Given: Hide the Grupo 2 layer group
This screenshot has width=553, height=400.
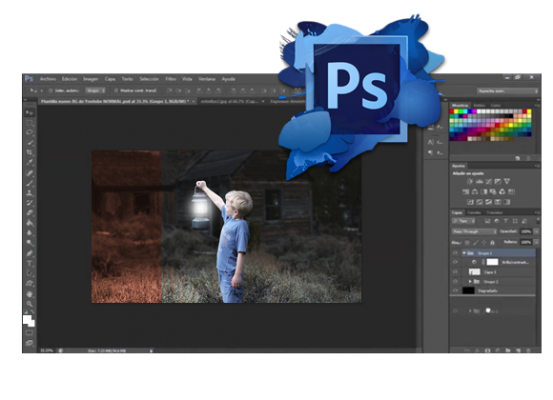Looking at the screenshot, I should (455, 281).
